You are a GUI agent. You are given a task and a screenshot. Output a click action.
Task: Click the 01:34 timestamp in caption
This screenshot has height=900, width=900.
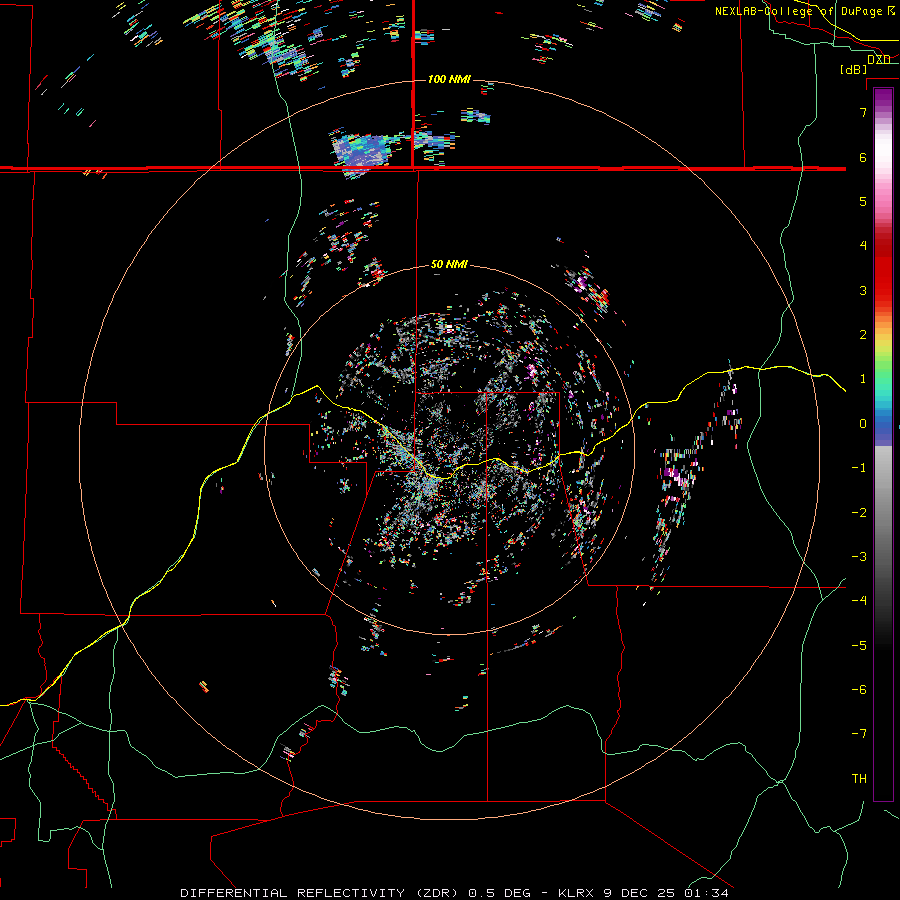point(707,893)
